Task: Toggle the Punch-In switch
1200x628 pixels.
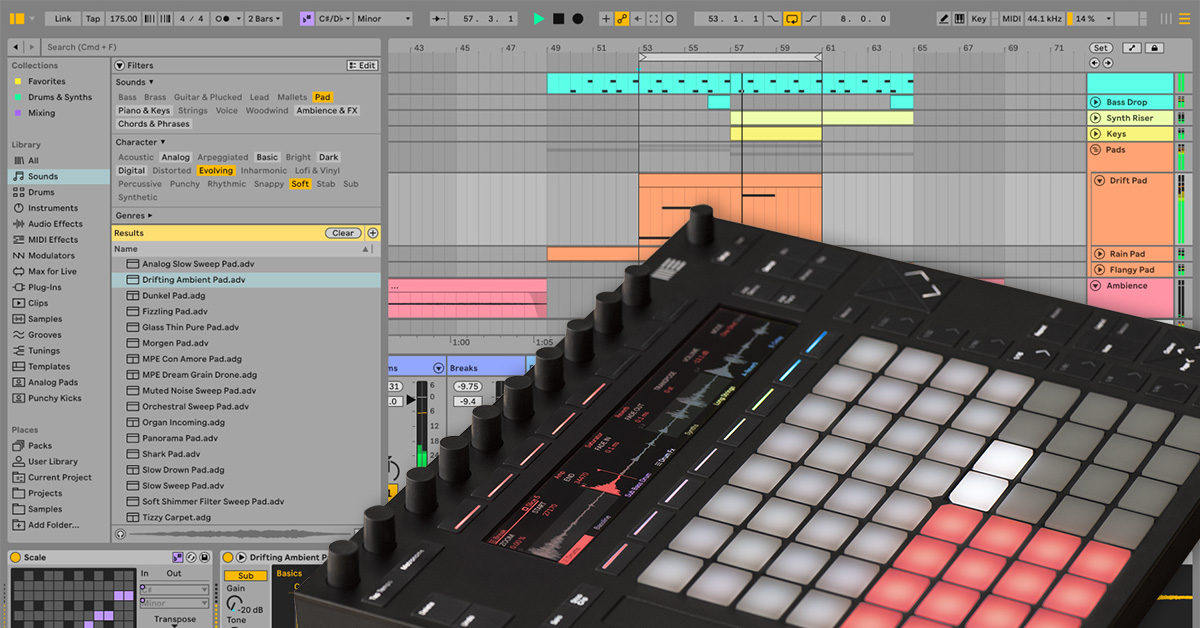Action: 772,18
